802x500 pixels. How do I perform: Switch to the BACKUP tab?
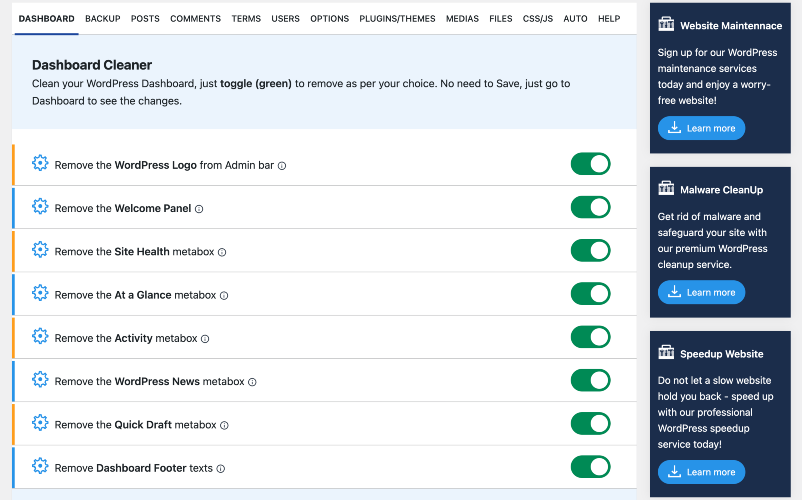103,19
